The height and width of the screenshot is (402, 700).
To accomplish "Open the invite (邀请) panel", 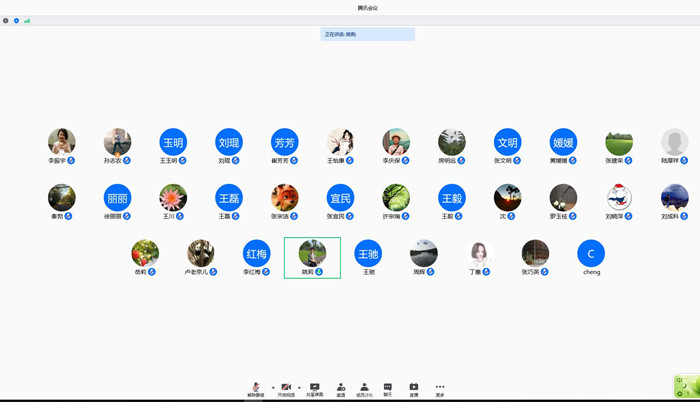I will pyautogui.click(x=341, y=388).
